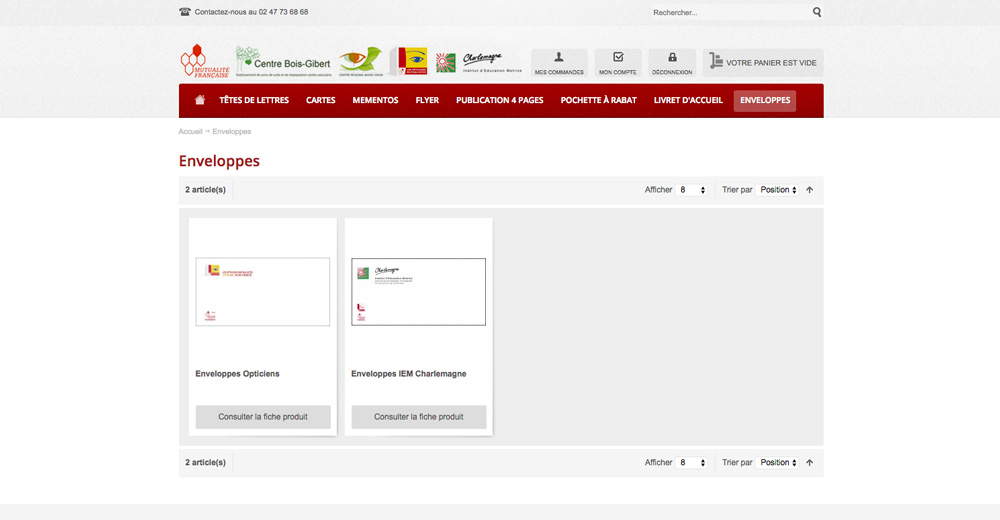1000x520 pixels.
Task: Open the Enveloppes Opticiens title link
Action: pos(237,374)
